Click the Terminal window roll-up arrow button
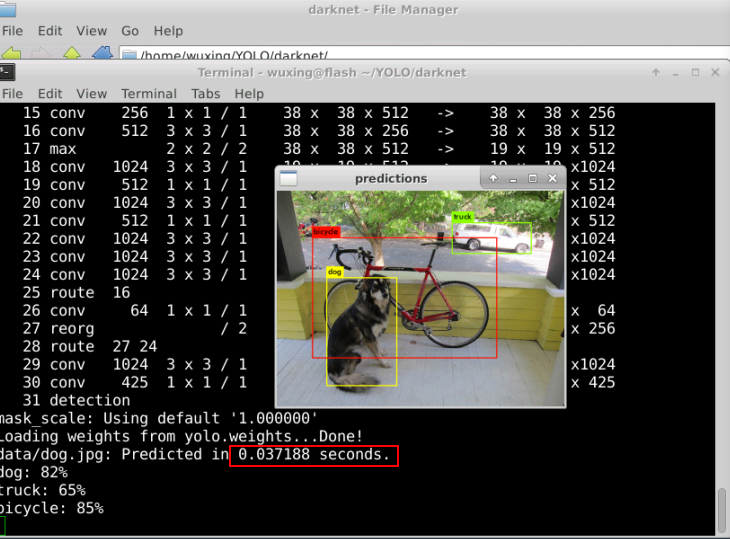The height and width of the screenshot is (539, 730). (x=656, y=72)
